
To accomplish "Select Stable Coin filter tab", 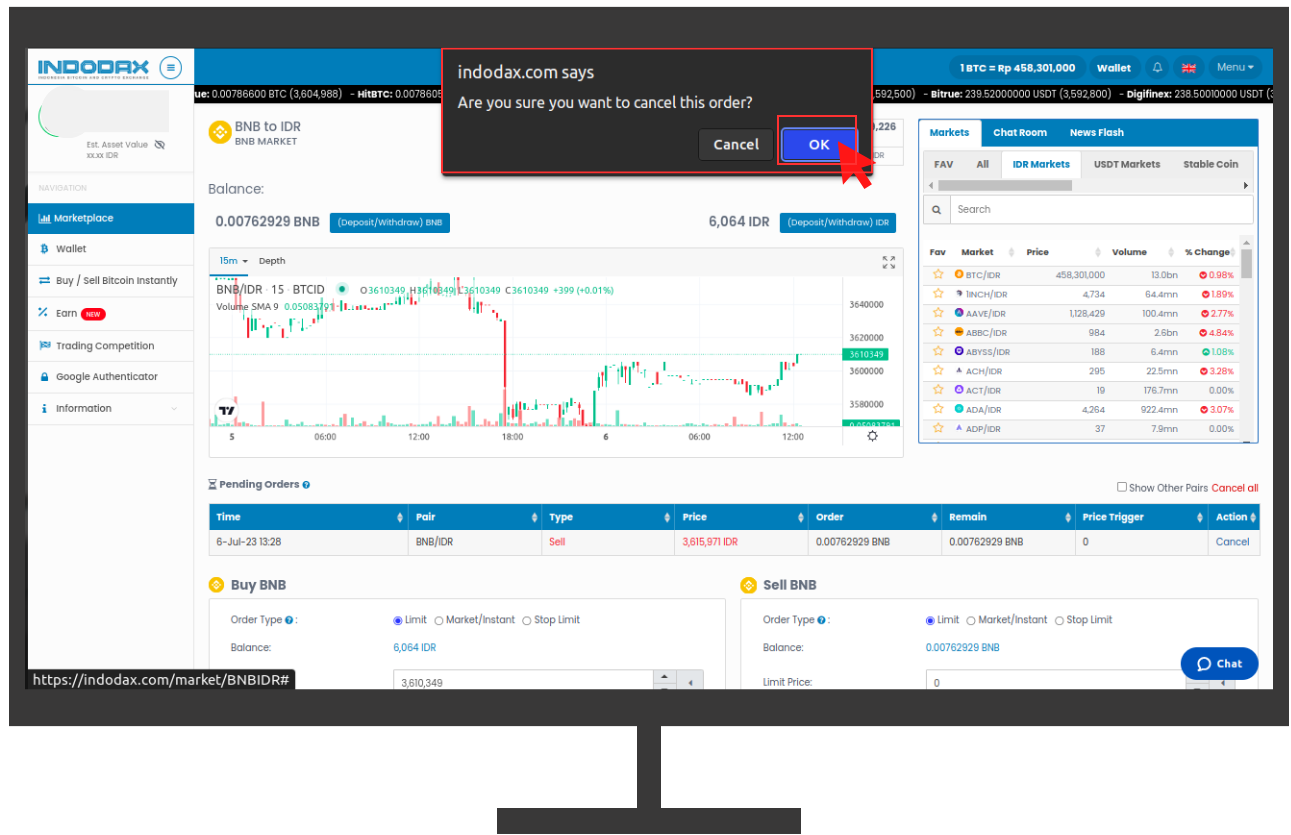I will (x=1210, y=164).
